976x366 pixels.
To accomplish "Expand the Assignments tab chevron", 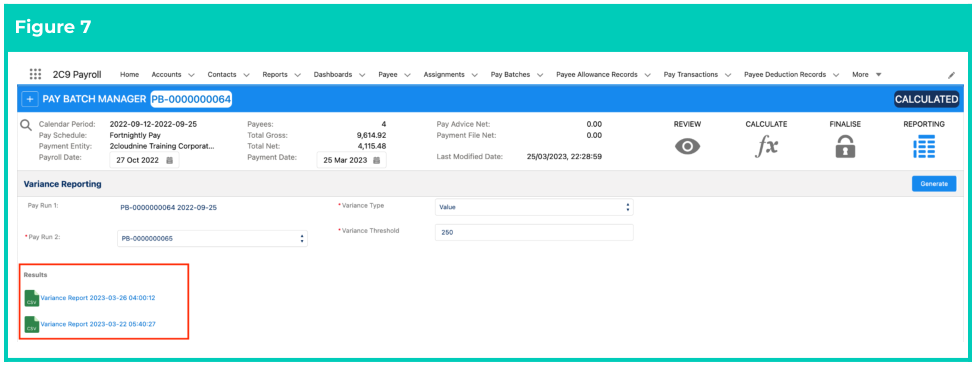I will tap(474, 75).
